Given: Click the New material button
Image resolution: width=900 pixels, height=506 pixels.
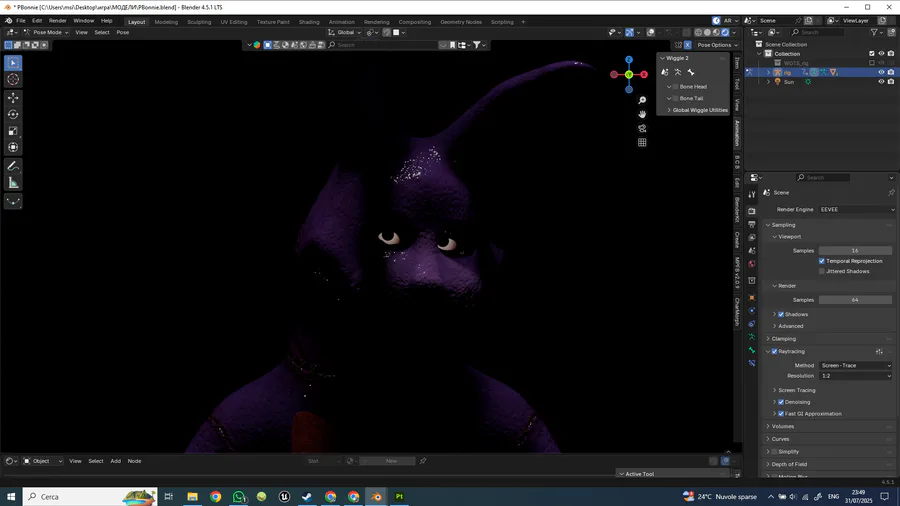Looking at the screenshot, I should [391, 461].
